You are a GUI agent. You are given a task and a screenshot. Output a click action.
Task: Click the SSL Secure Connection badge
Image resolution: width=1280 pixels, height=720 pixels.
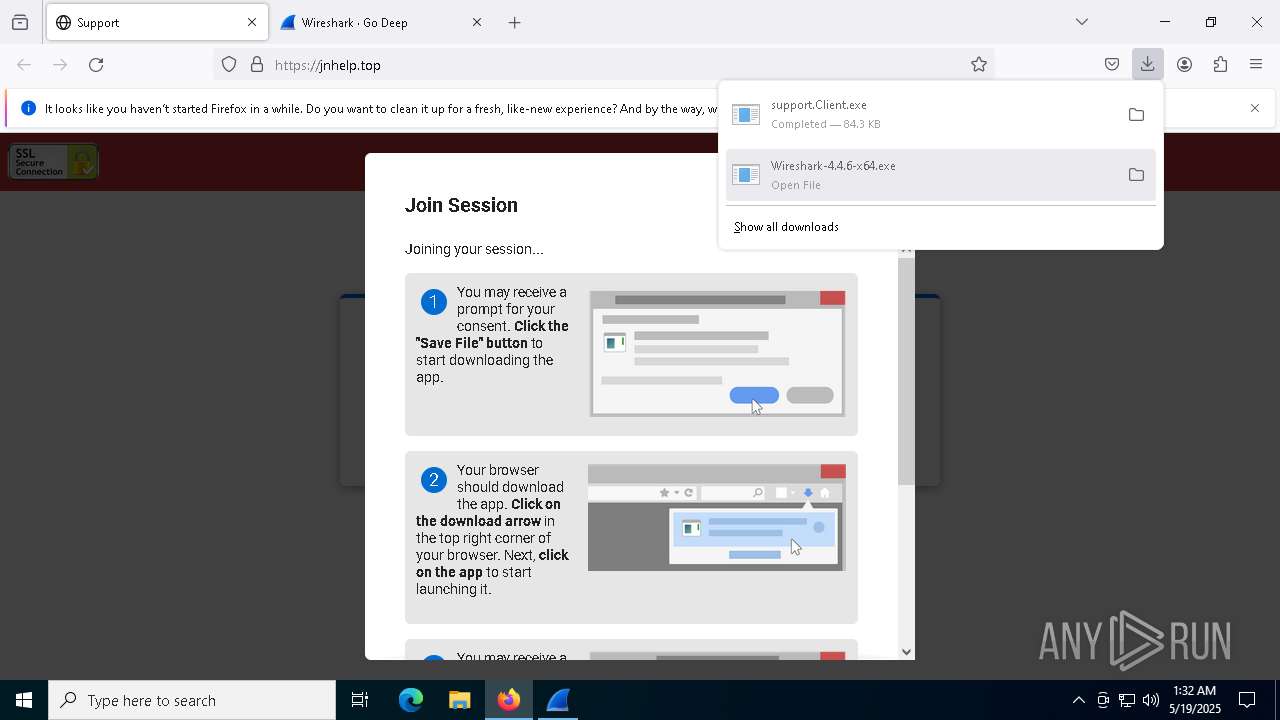pyautogui.click(x=53, y=162)
